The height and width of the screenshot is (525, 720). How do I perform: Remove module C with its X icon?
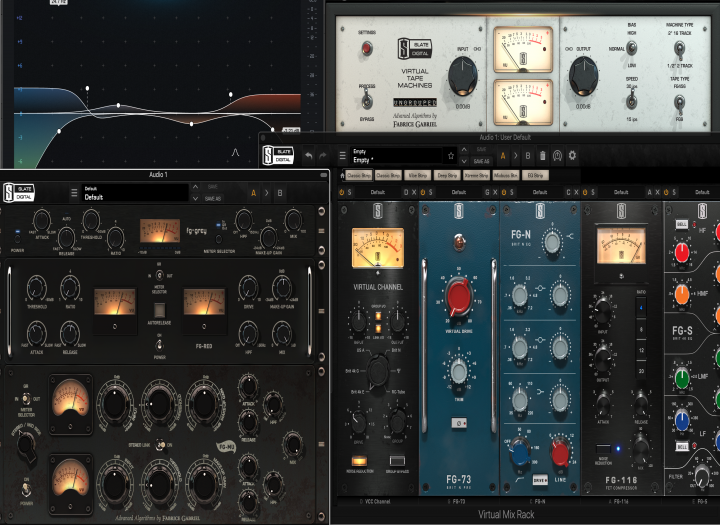[576, 192]
